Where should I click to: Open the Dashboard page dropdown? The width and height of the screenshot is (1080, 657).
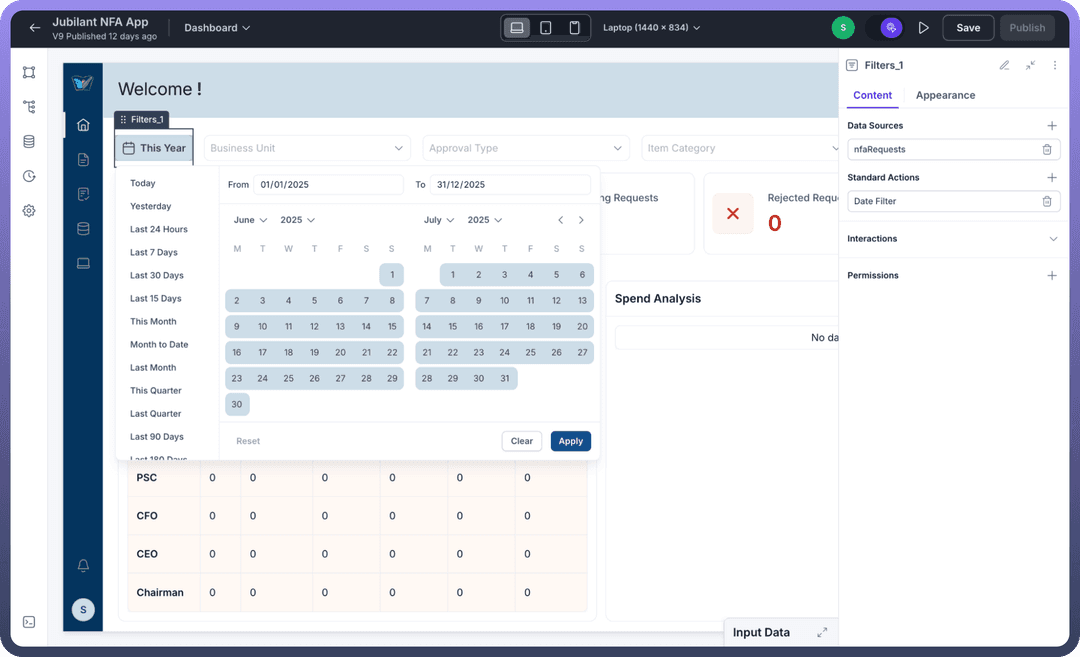(217, 28)
